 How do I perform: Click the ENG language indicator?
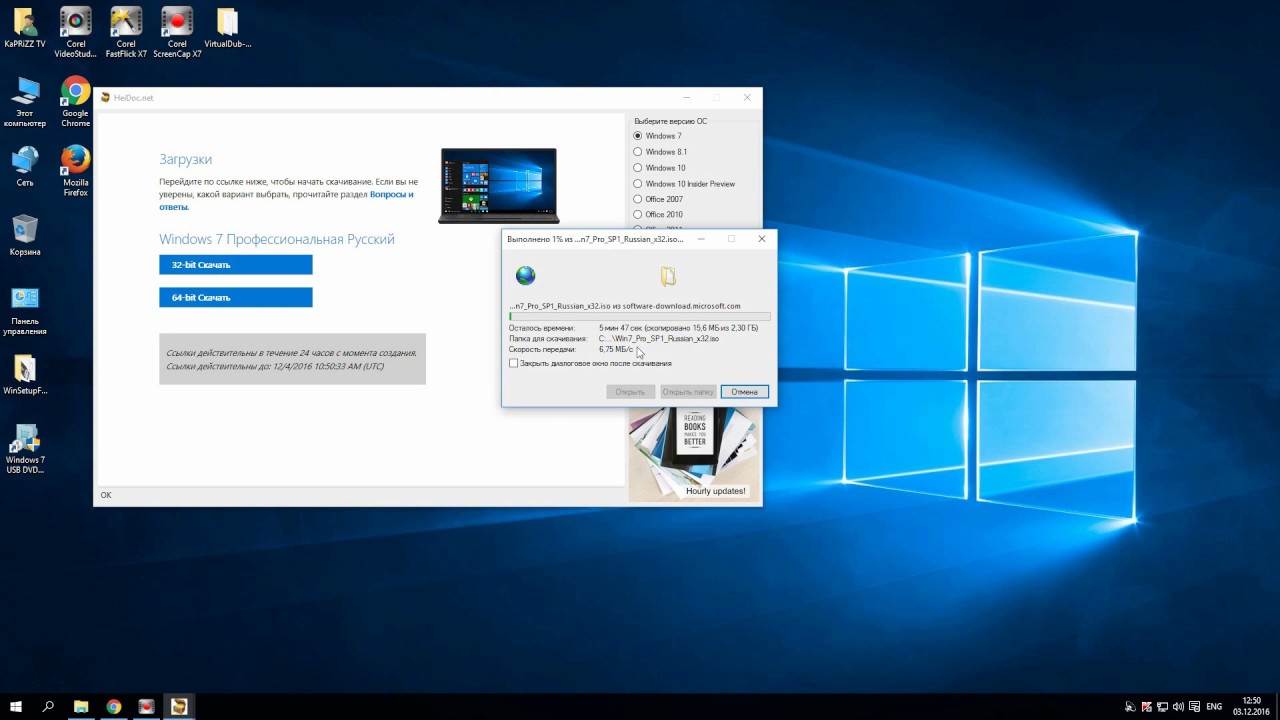(x=1214, y=707)
